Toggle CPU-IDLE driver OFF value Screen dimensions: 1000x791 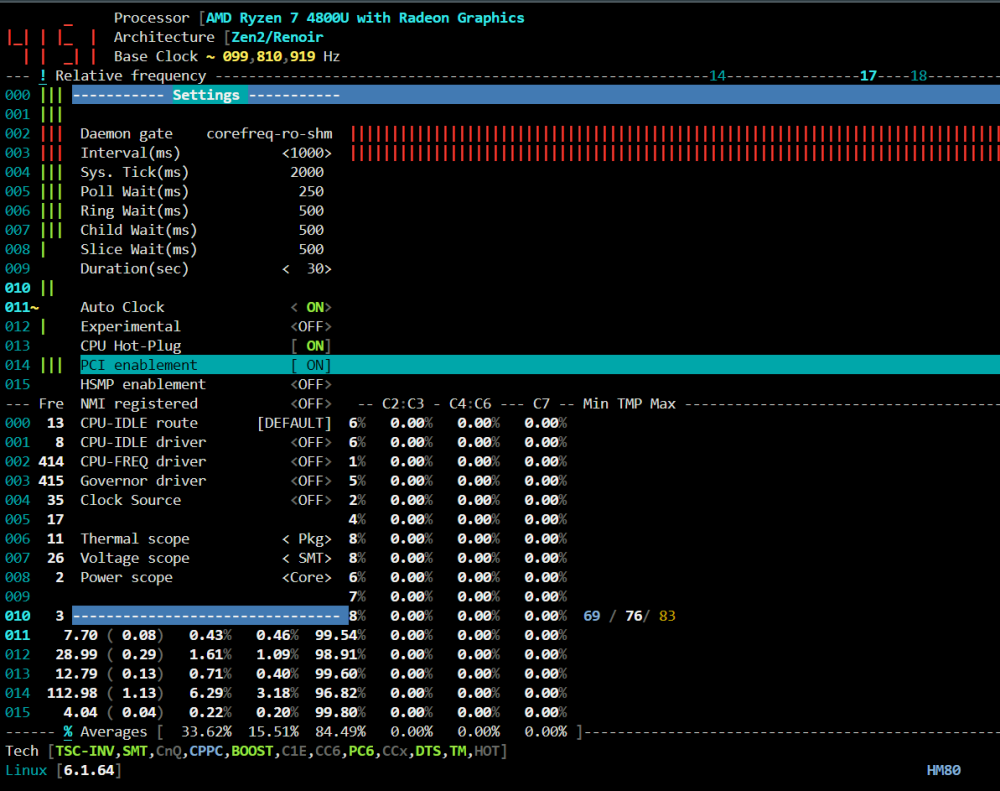click(311, 442)
